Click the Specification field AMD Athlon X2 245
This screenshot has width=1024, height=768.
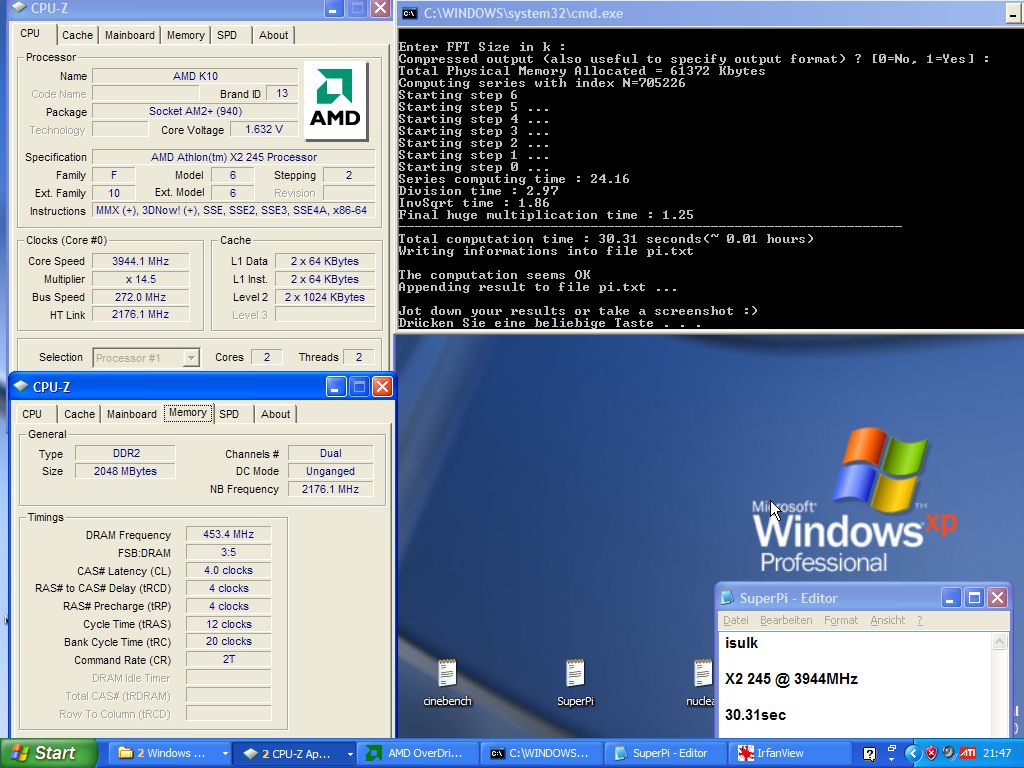pos(234,157)
